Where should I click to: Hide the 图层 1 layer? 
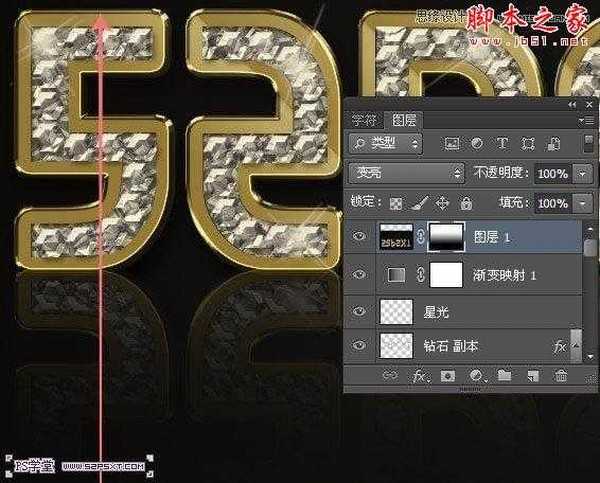coord(359,236)
